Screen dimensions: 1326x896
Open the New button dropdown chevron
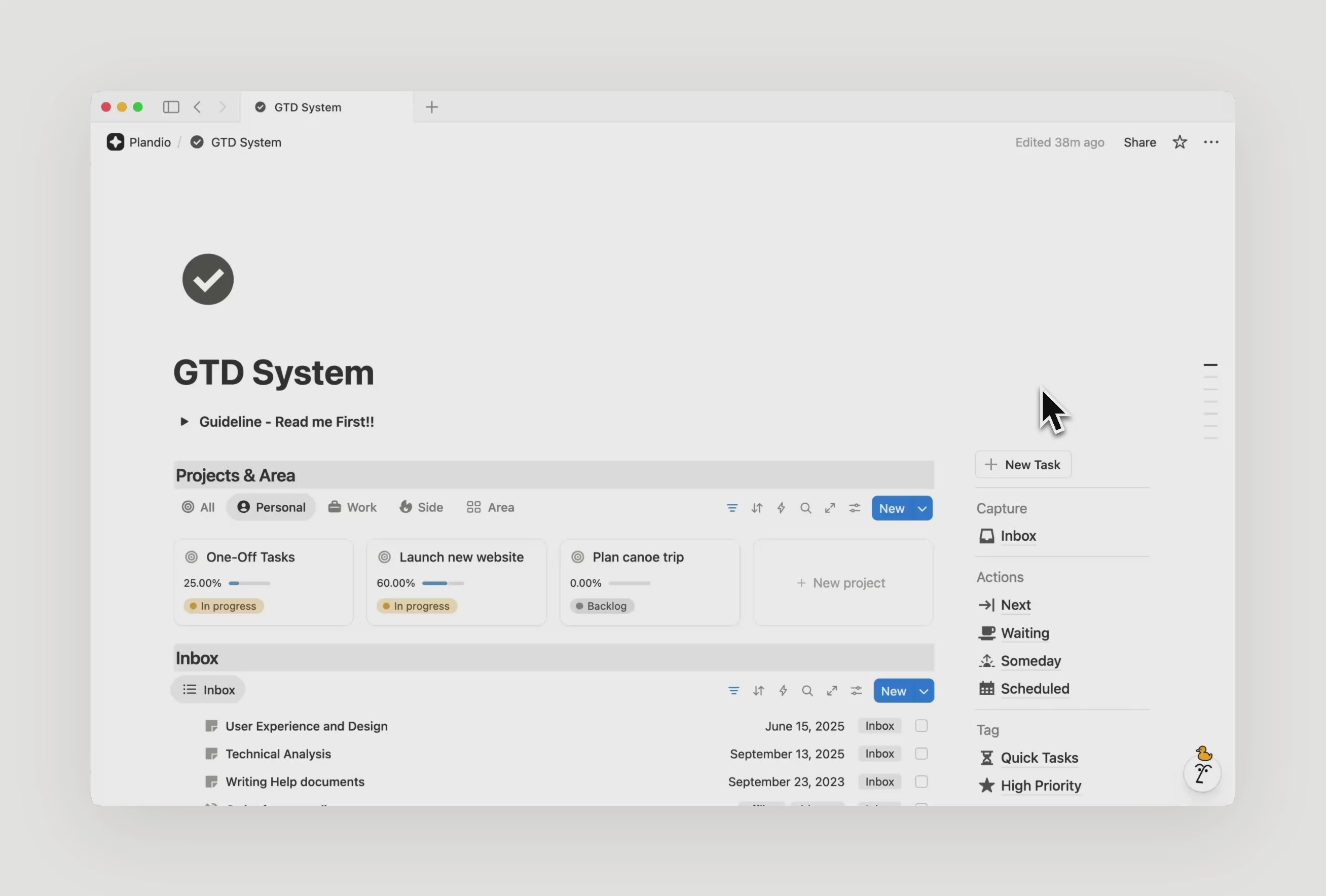[922, 508]
